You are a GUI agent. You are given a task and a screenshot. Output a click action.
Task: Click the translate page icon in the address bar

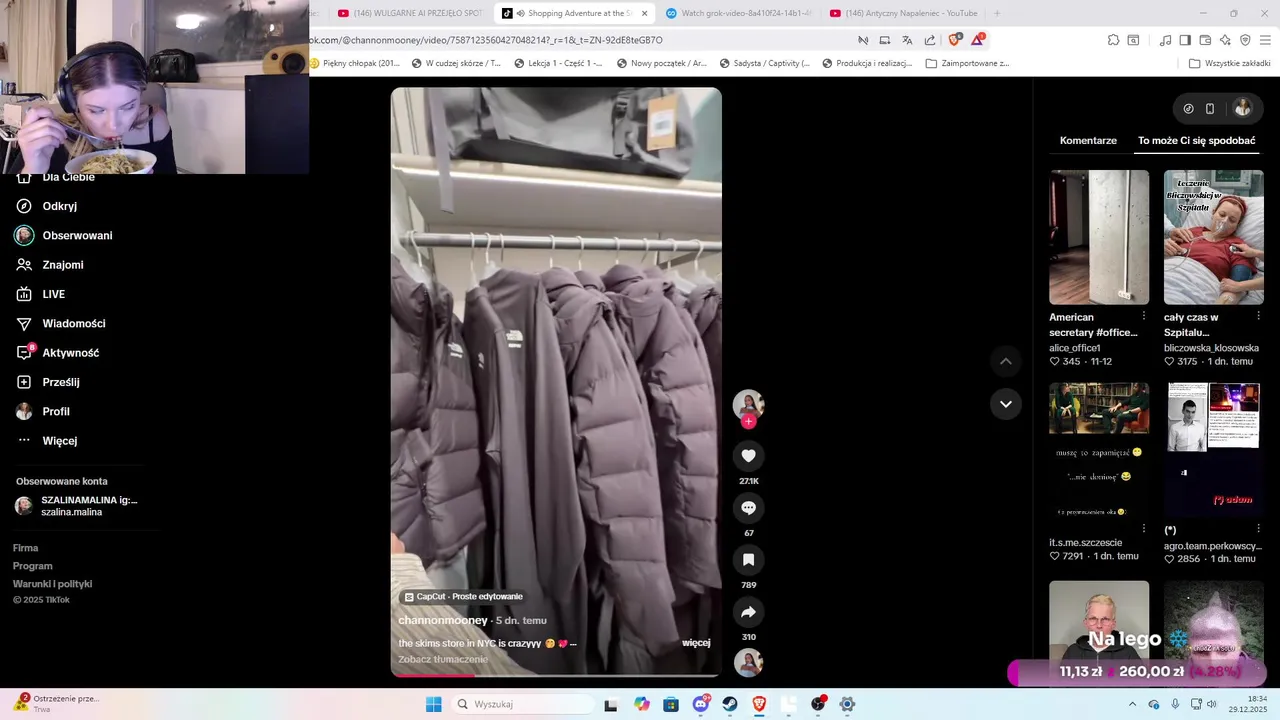907,40
